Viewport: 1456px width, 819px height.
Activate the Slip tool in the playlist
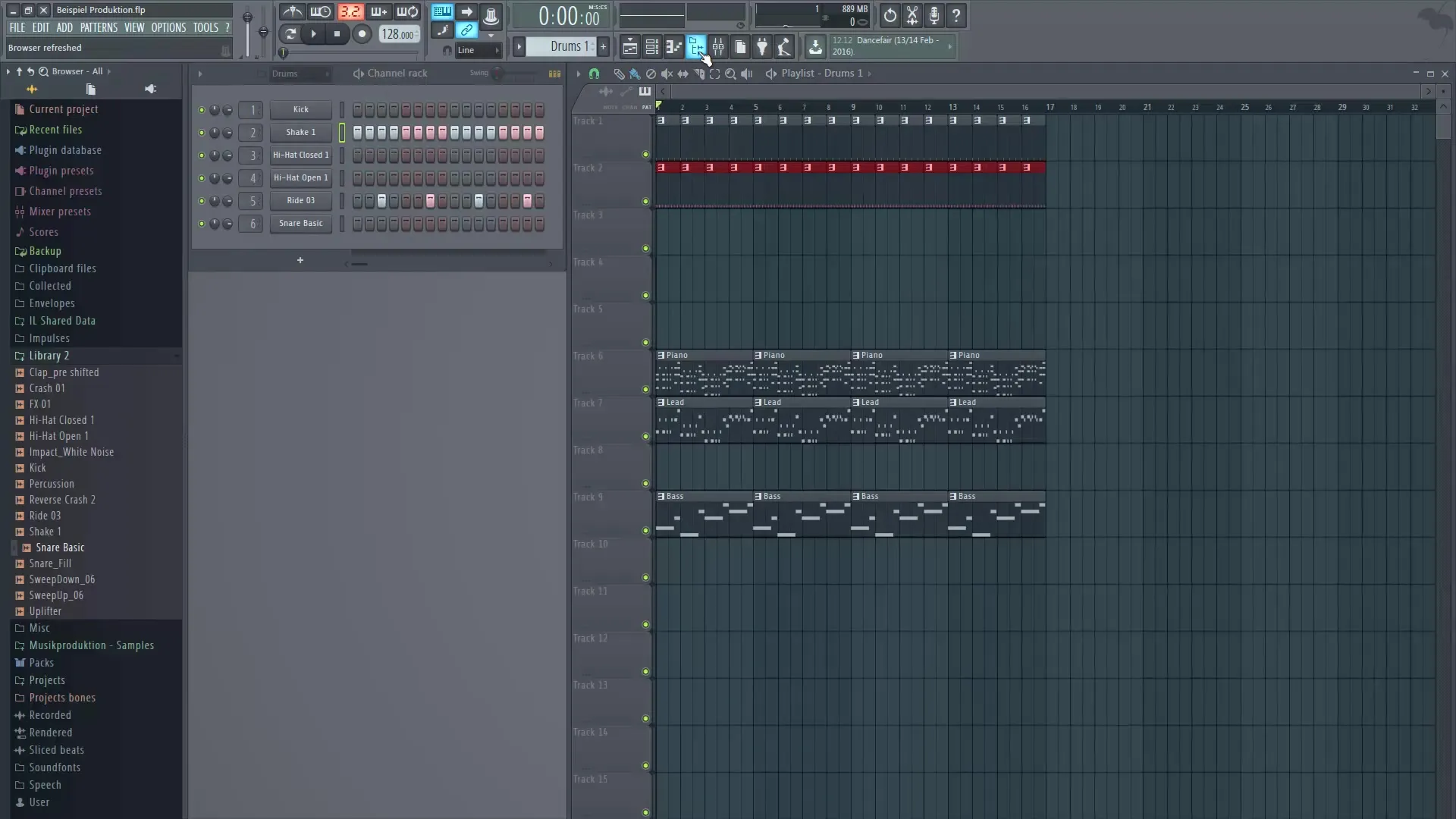(x=683, y=74)
